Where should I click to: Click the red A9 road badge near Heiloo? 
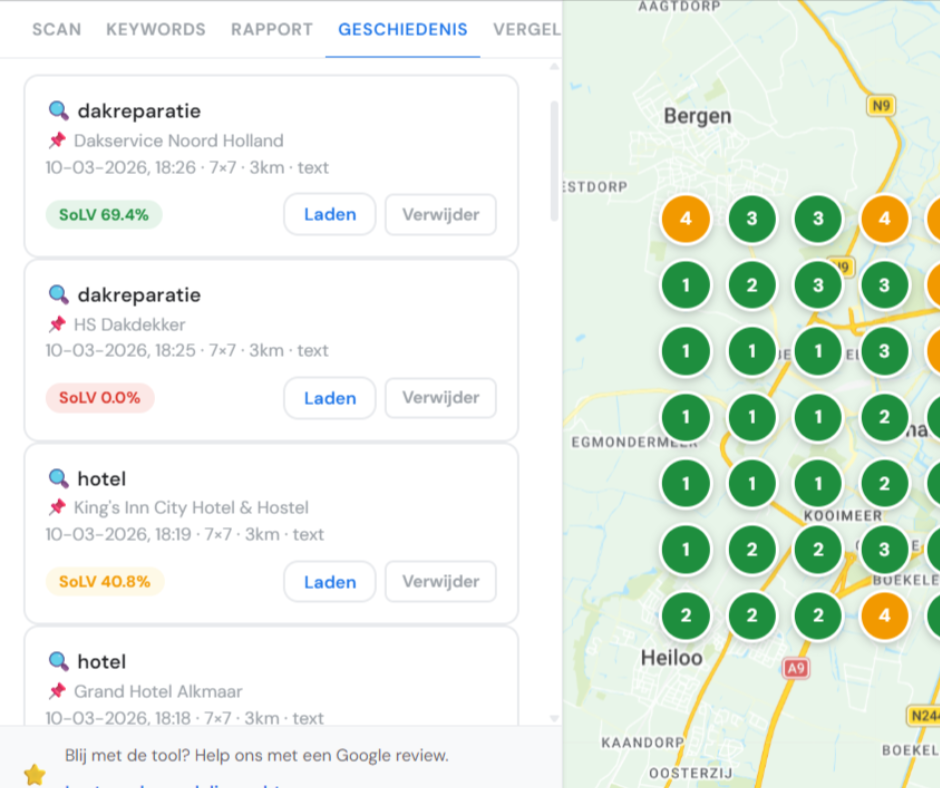point(795,669)
